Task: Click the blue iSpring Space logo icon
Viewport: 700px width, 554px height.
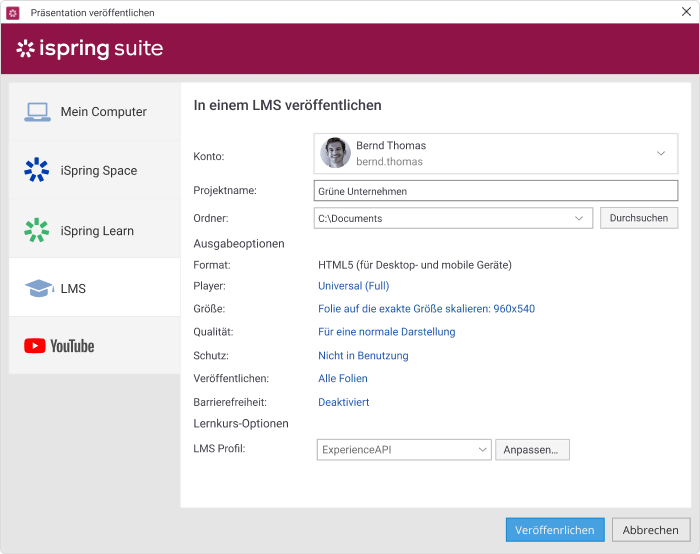Action: [37, 170]
